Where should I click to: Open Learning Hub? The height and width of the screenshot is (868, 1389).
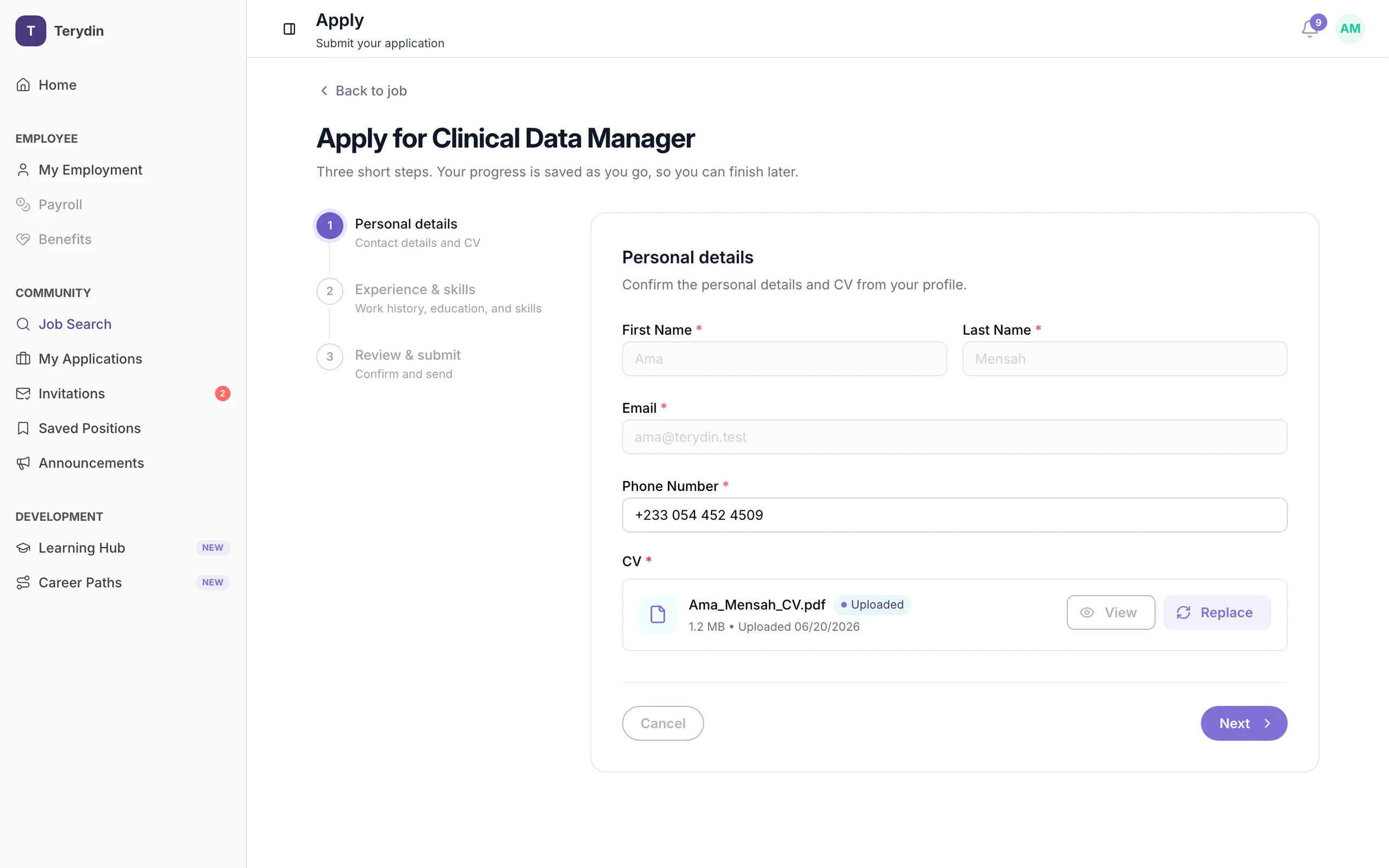click(123, 548)
